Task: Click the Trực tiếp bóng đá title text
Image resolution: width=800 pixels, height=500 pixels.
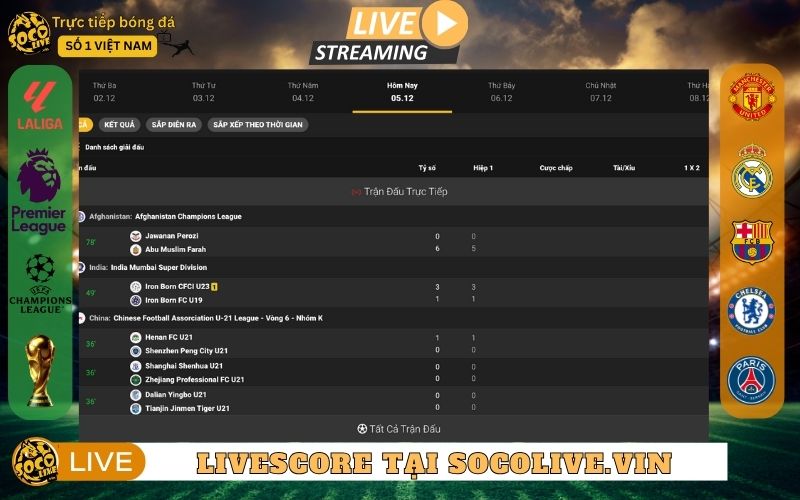Action: point(113,22)
